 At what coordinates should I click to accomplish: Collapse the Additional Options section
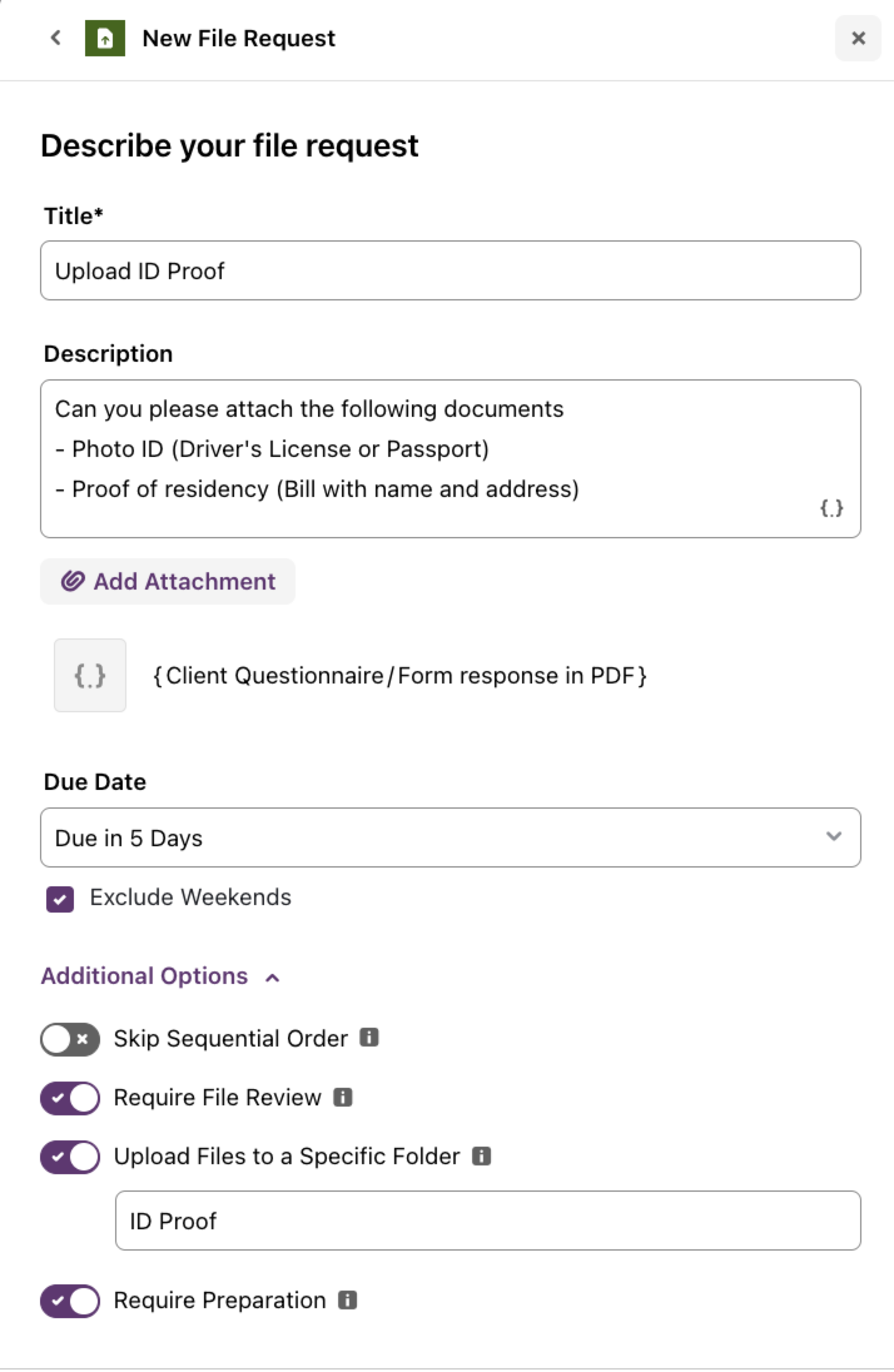click(160, 976)
